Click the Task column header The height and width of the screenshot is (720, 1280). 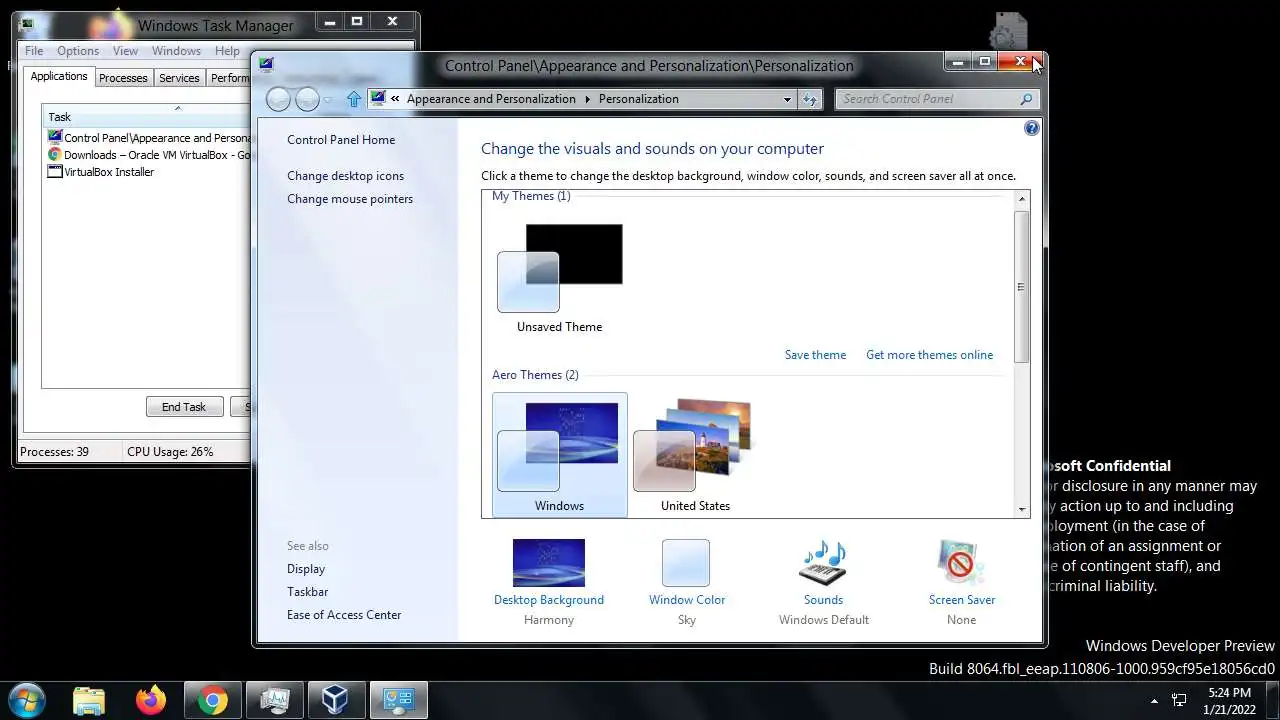coord(146,117)
